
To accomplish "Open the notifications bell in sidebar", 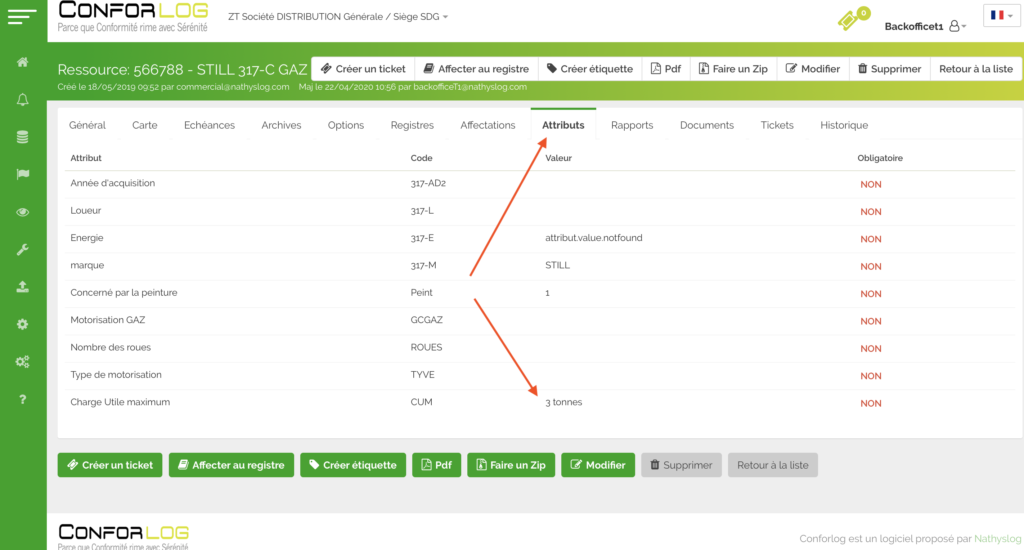I will click(x=22, y=99).
